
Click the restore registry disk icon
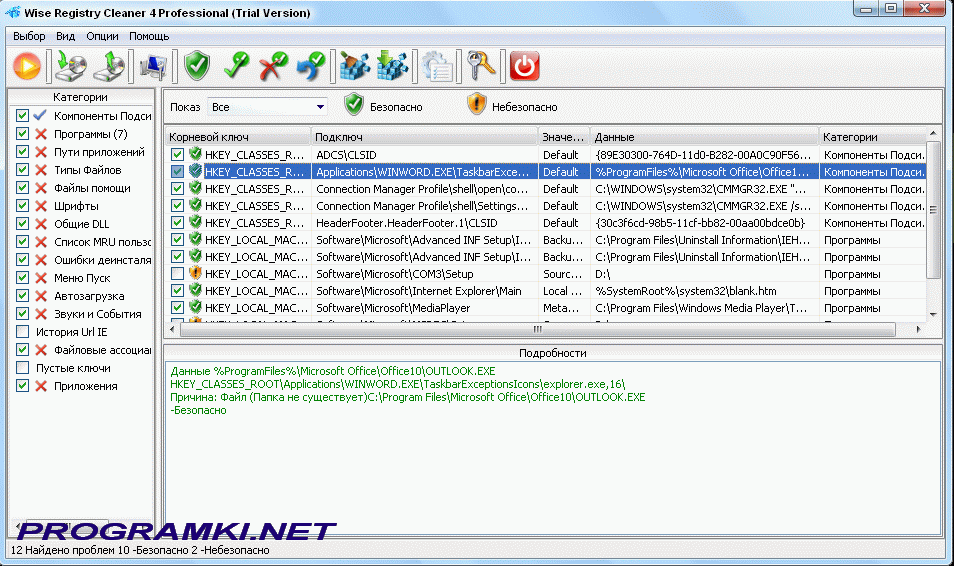[x=109, y=66]
